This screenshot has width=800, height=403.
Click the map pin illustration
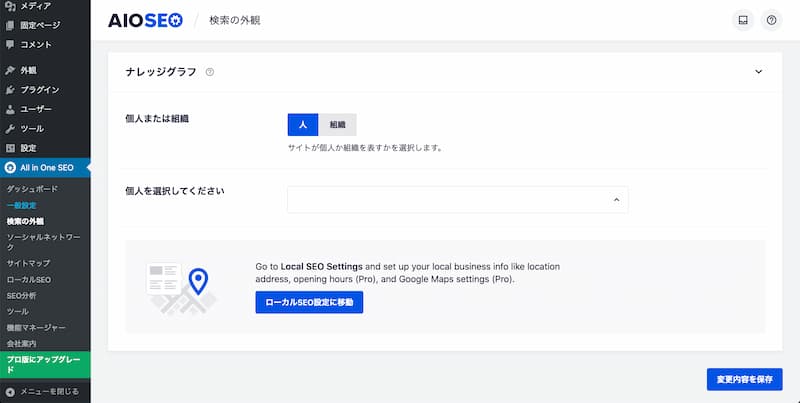[198, 281]
